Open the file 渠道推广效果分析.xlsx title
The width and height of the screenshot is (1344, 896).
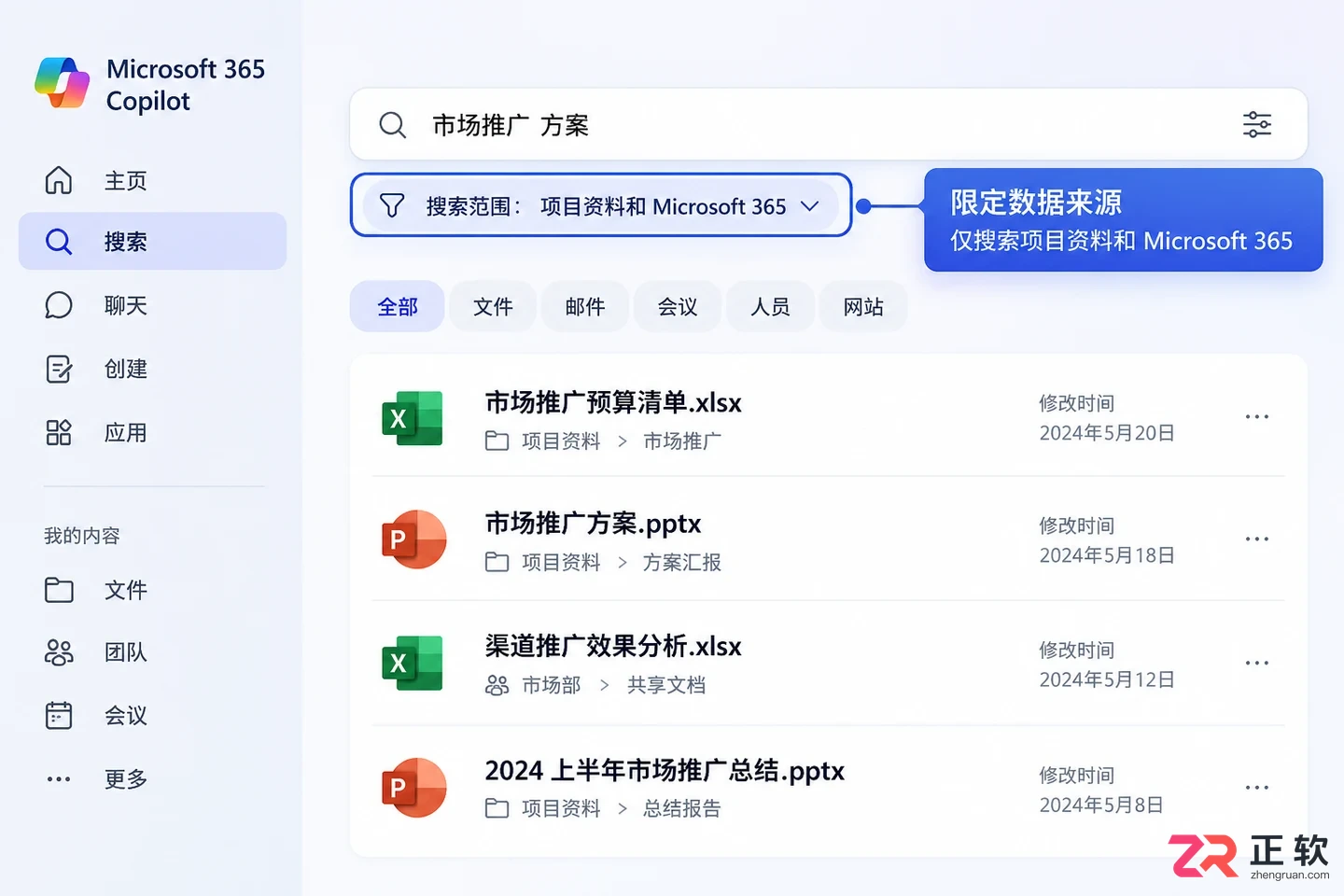click(x=613, y=646)
